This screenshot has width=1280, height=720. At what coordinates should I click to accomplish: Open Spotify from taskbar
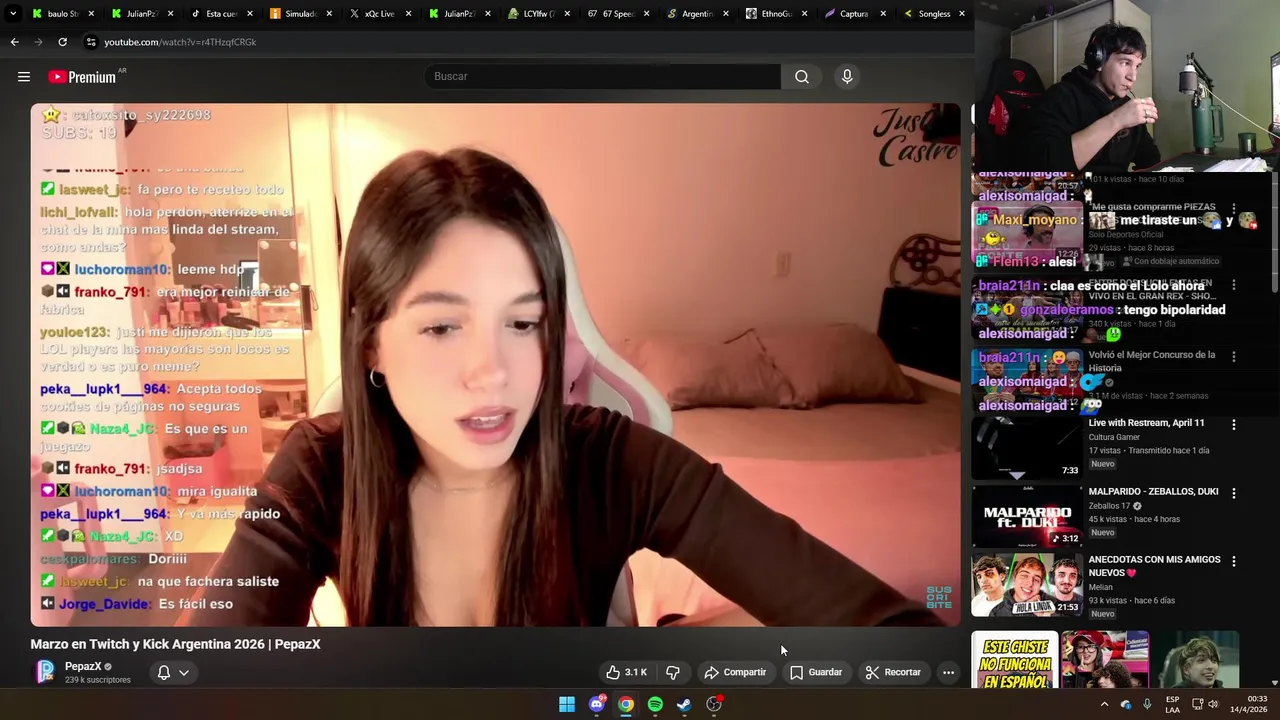pos(655,704)
